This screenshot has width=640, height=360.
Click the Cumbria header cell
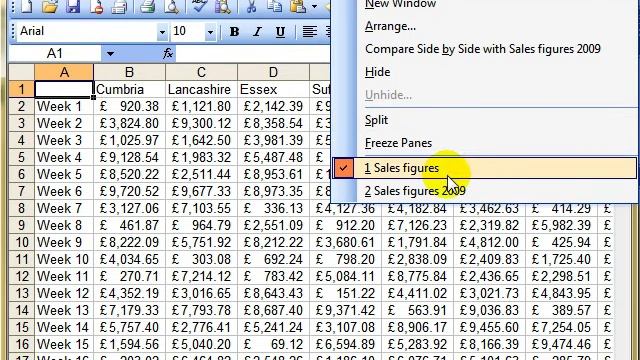[129, 89]
